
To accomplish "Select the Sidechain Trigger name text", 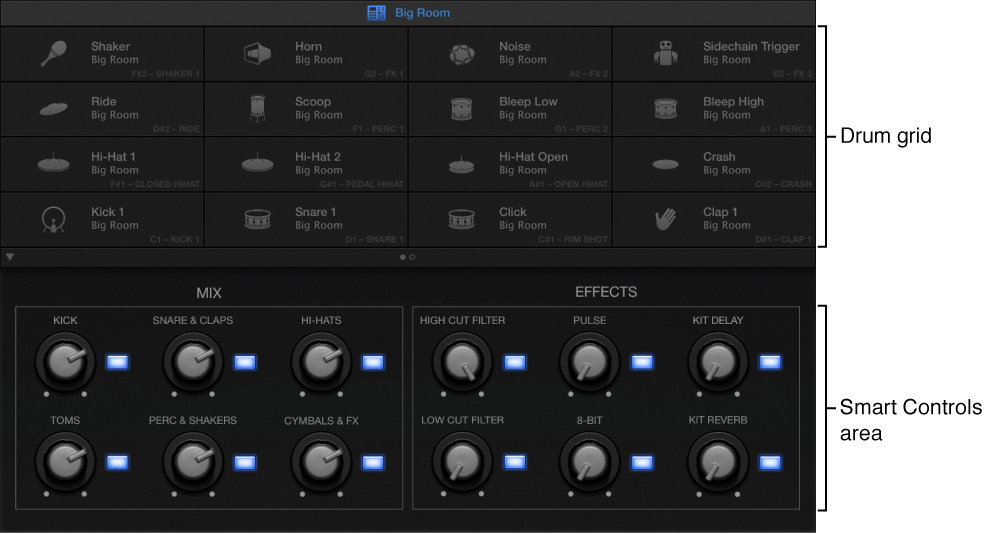I will 751,47.
